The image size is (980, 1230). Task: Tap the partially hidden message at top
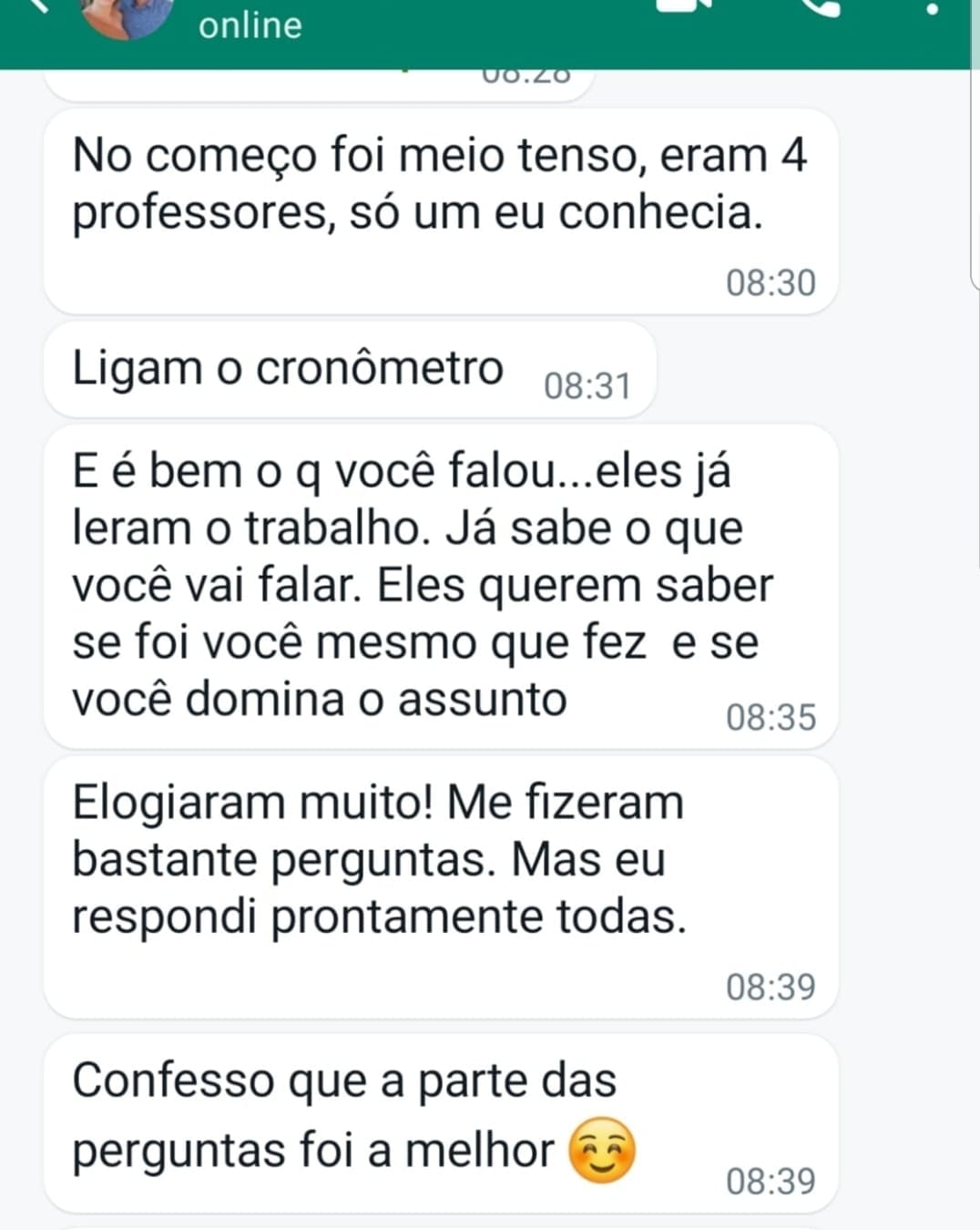click(x=319, y=85)
